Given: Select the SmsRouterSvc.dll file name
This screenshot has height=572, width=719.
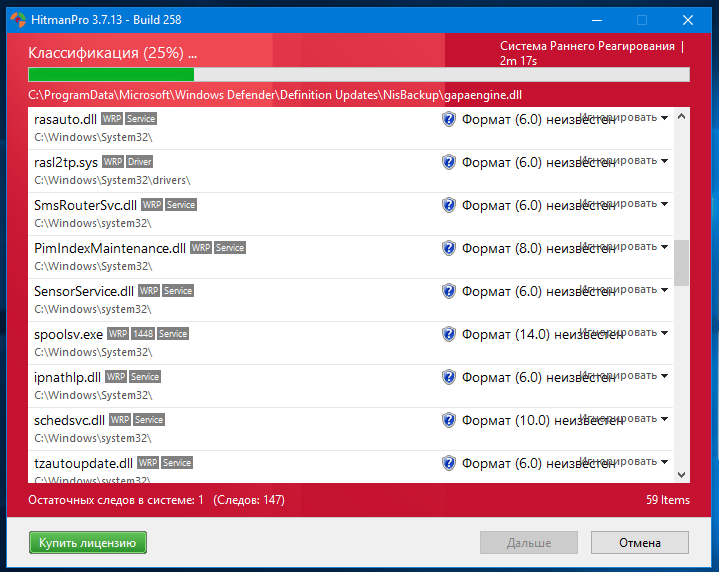Looking at the screenshot, I should click(x=85, y=205).
